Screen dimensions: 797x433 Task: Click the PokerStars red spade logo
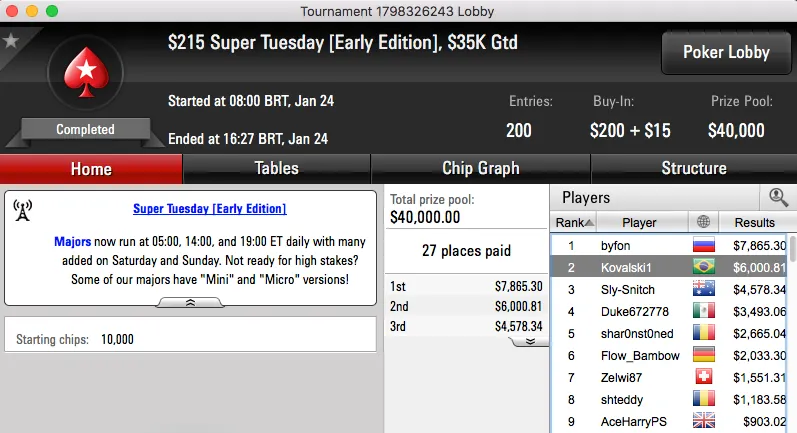click(x=85, y=75)
